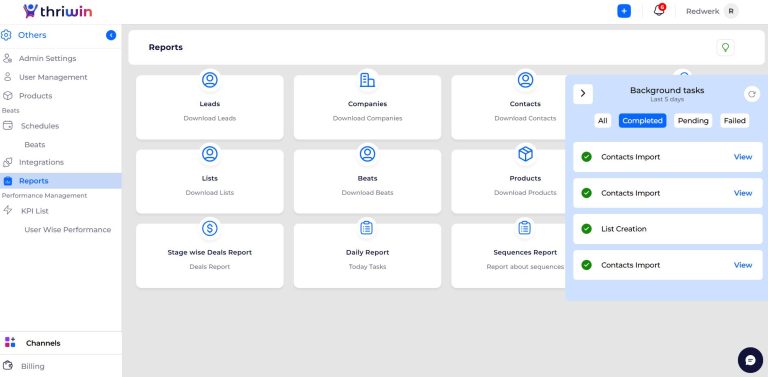Open Report about sequences

pyautogui.click(x=525, y=267)
